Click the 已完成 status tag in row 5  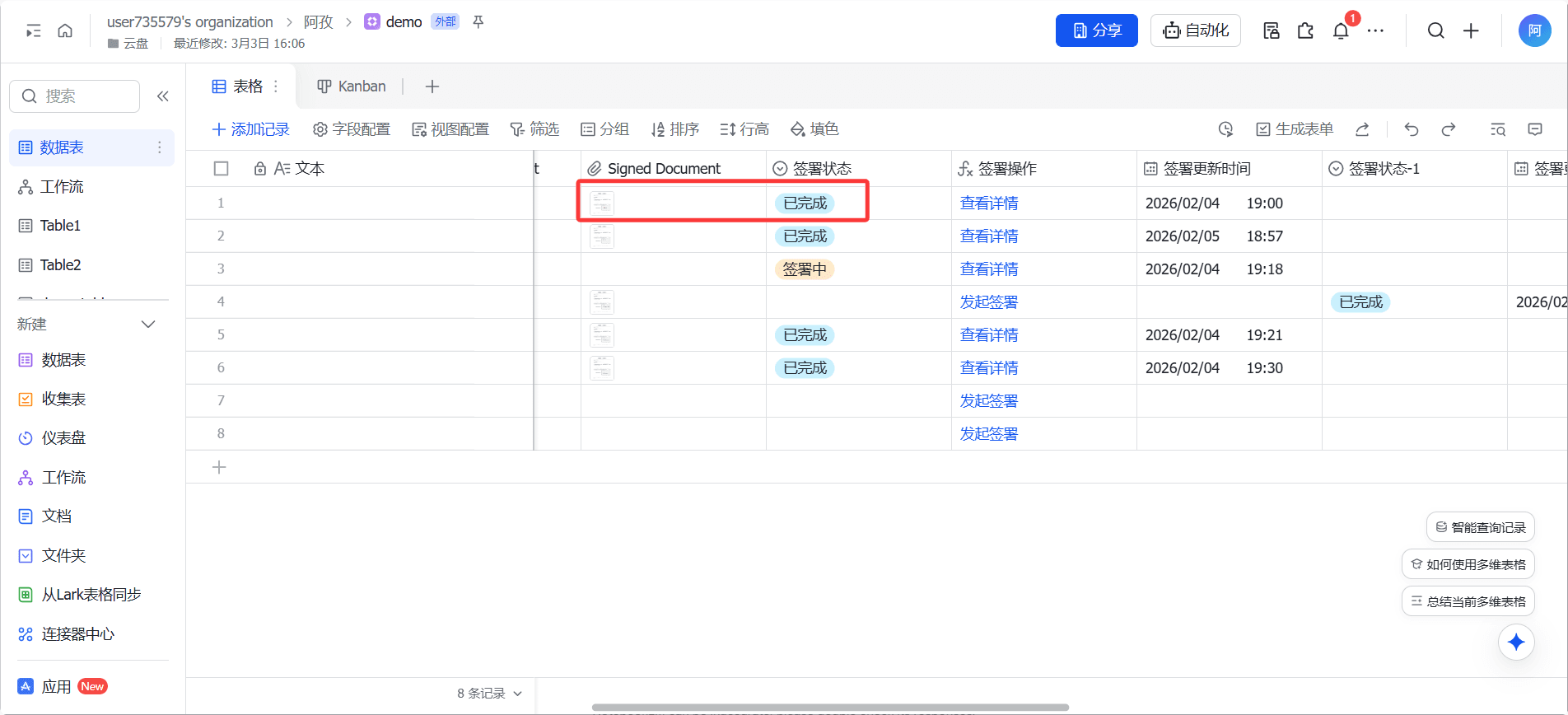[805, 335]
